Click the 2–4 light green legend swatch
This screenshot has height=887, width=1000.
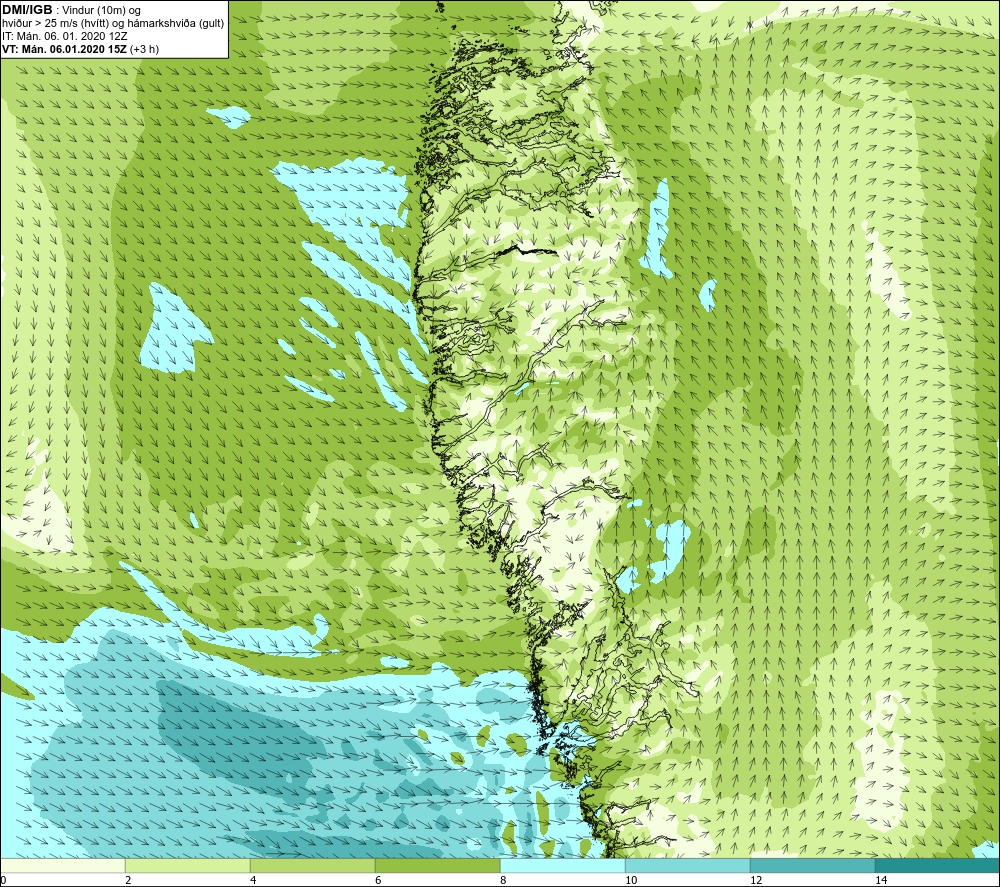(188, 865)
